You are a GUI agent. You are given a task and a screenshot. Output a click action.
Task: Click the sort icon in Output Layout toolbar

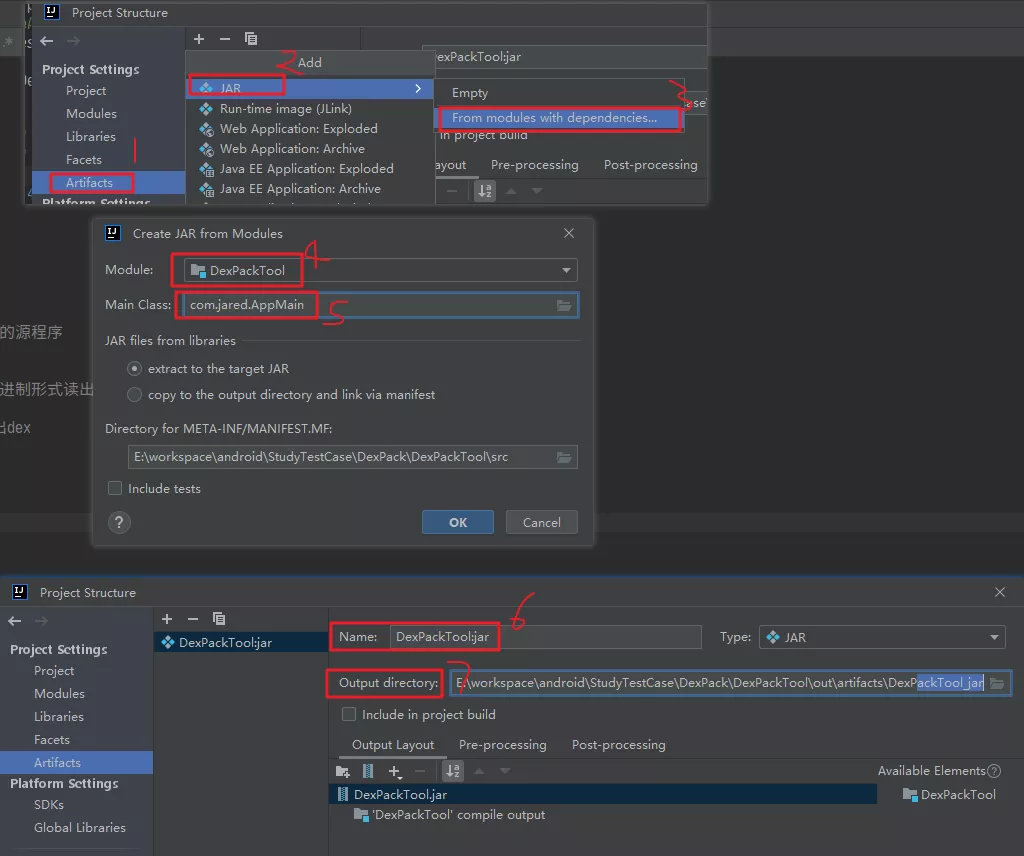453,771
